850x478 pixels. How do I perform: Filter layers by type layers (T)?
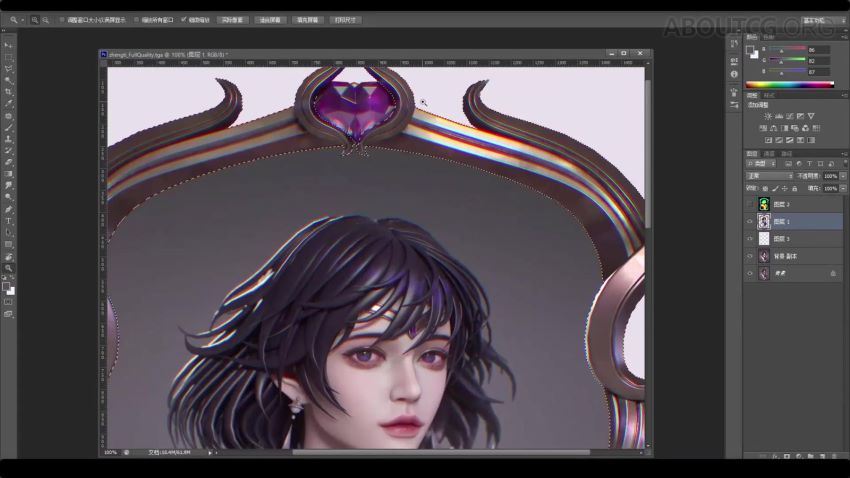(809, 164)
